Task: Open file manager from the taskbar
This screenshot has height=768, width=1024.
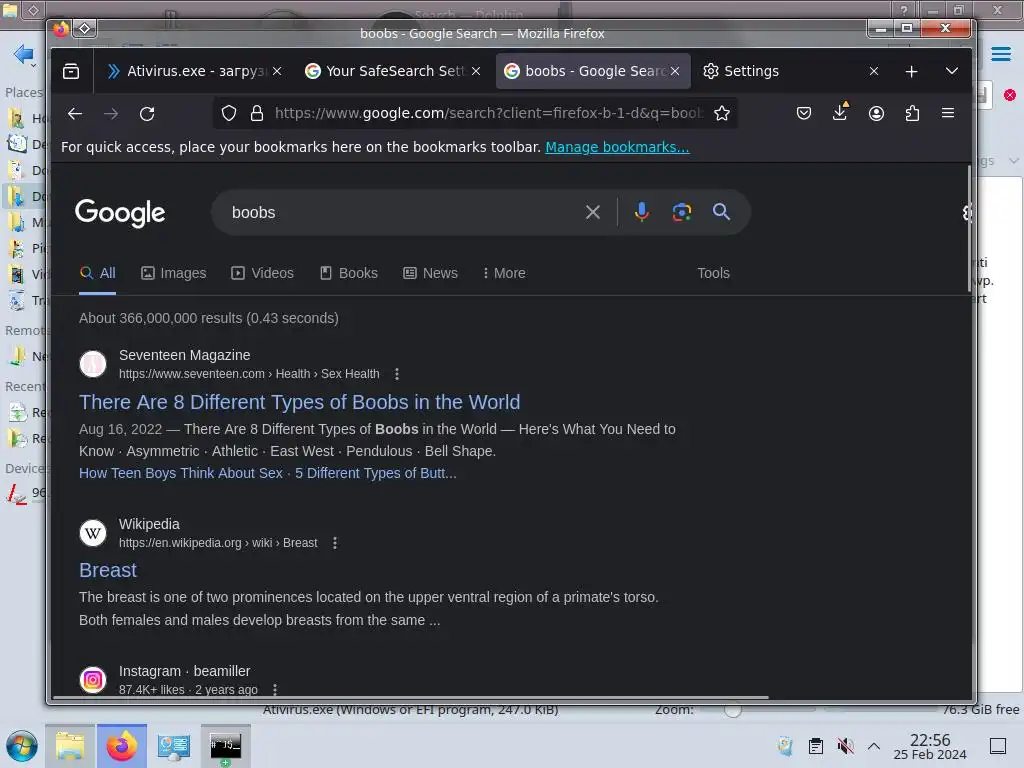Action: (x=70, y=746)
